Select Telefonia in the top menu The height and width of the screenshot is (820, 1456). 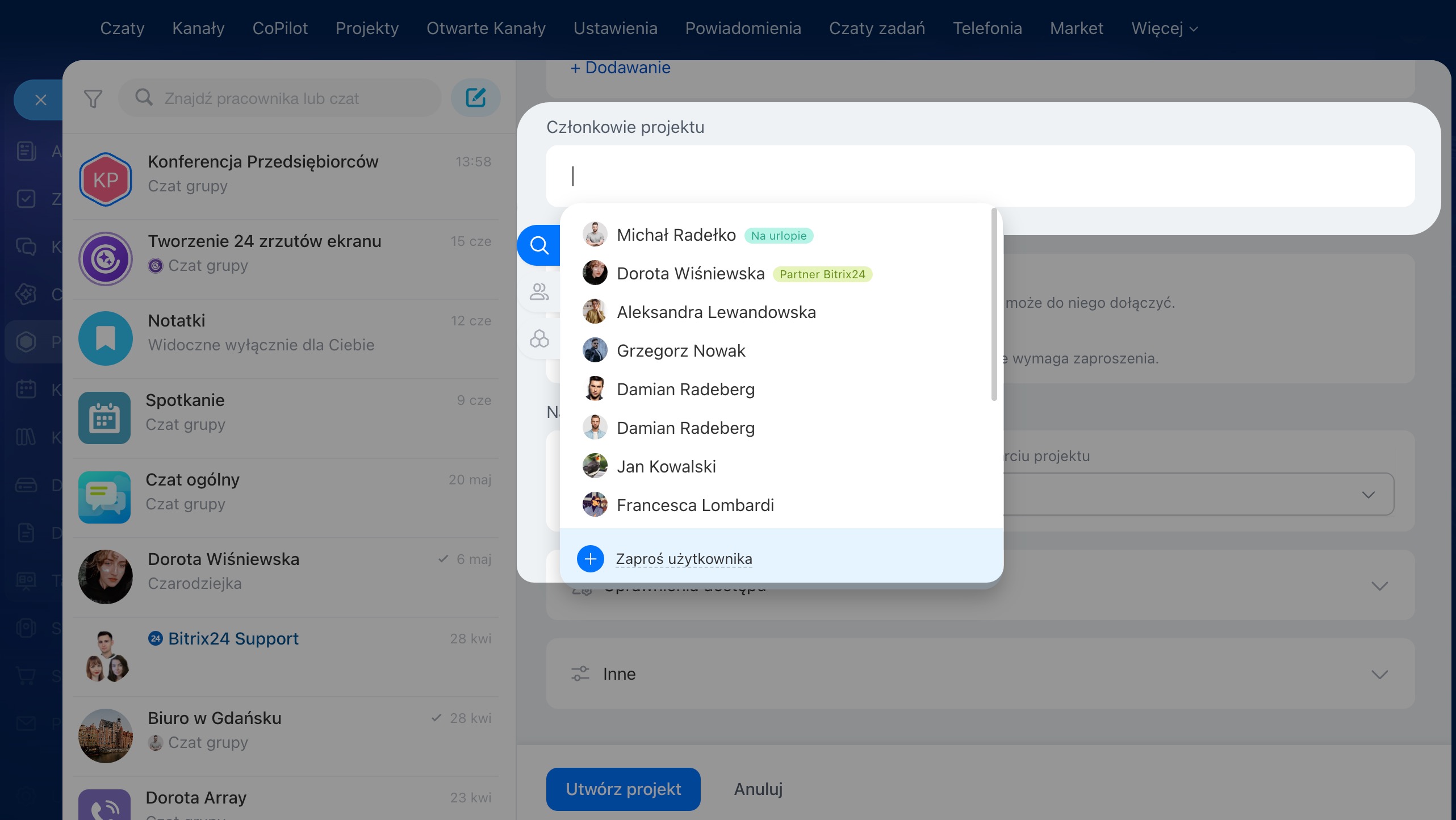pos(988,28)
